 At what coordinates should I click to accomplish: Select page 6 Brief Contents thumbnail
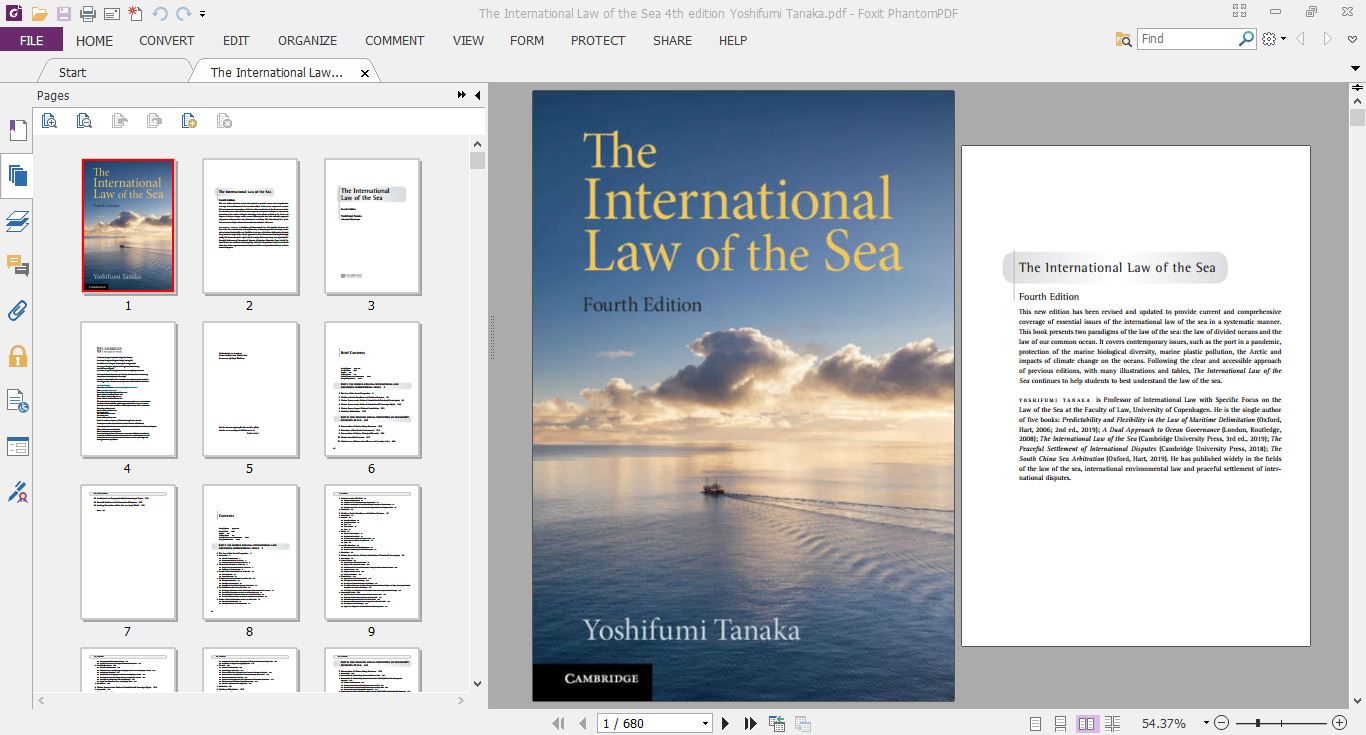pos(371,389)
